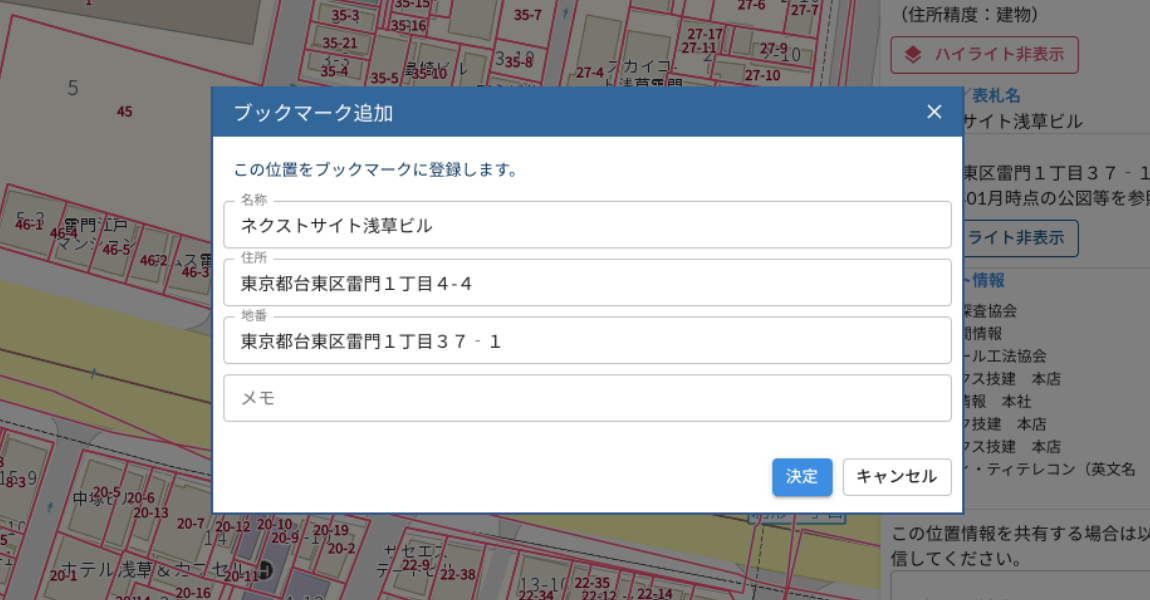Click the 住所 address field
Screen dimensions: 1150x600
point(587,282)
